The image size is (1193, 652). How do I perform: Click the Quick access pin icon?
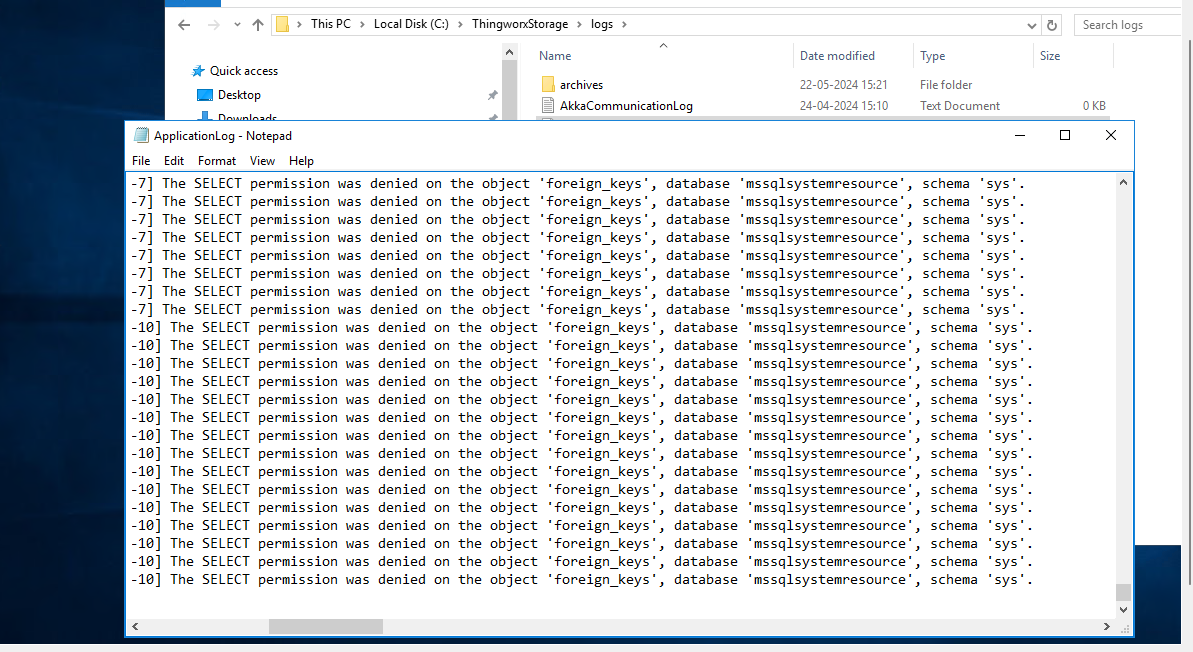[x=199, y=70]
